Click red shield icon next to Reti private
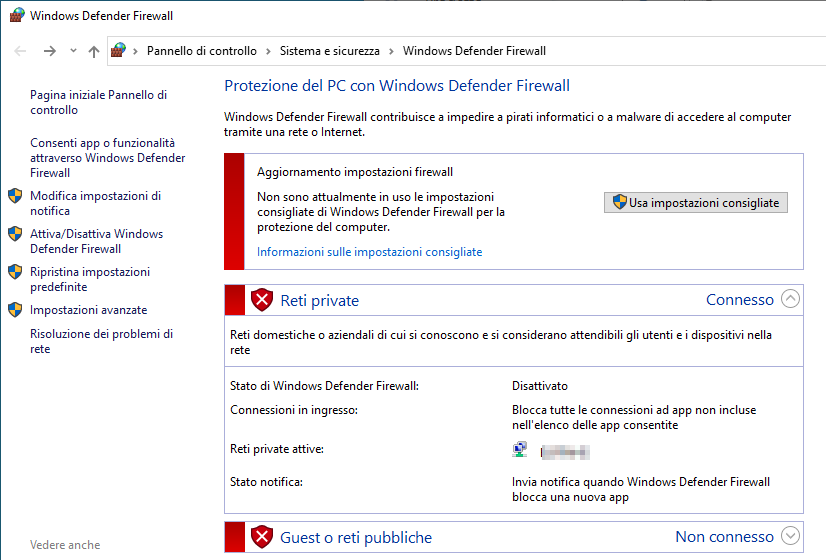This screenshot has width=826, height=560. [x=262, y=300]
